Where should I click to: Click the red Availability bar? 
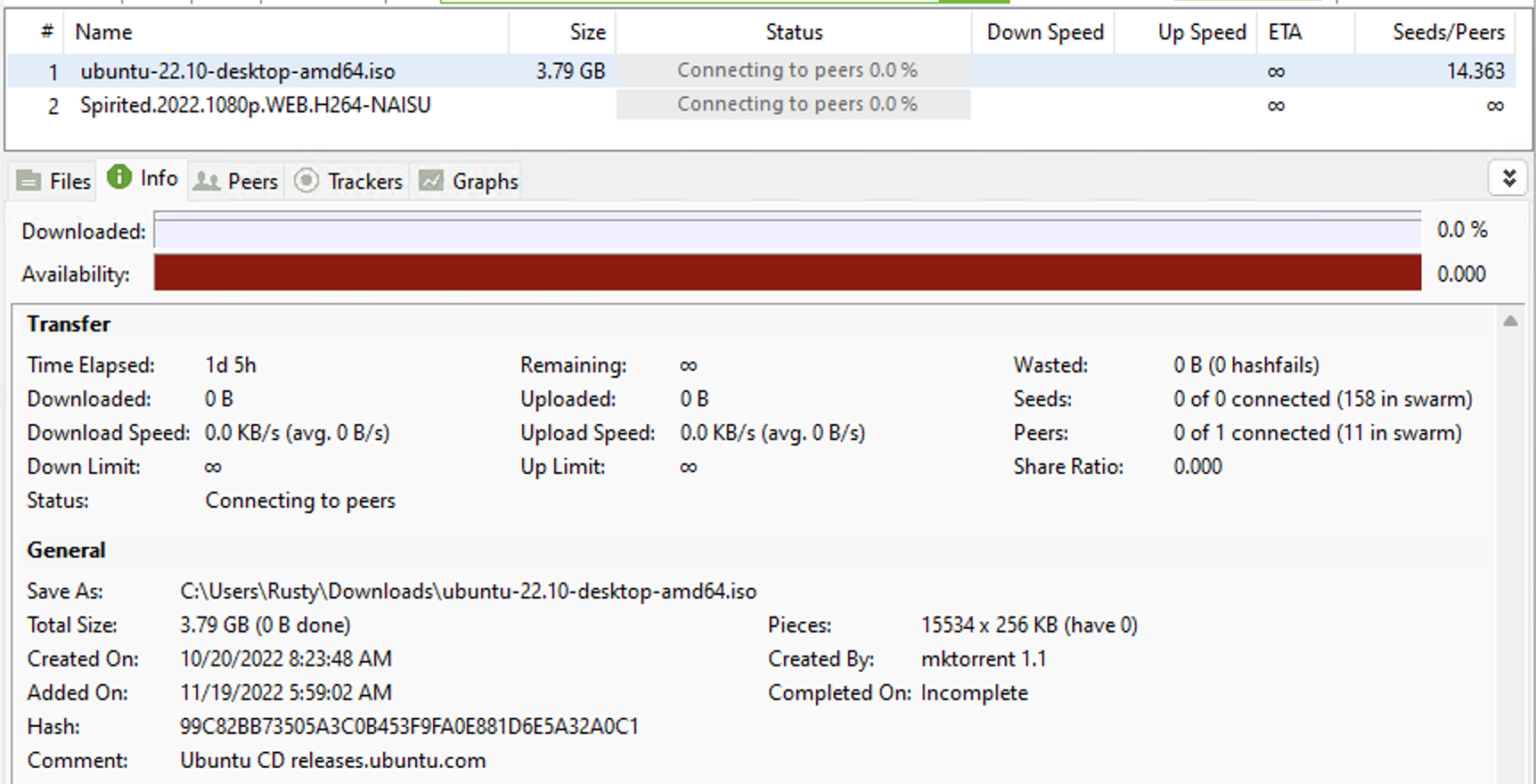[788, 273]
